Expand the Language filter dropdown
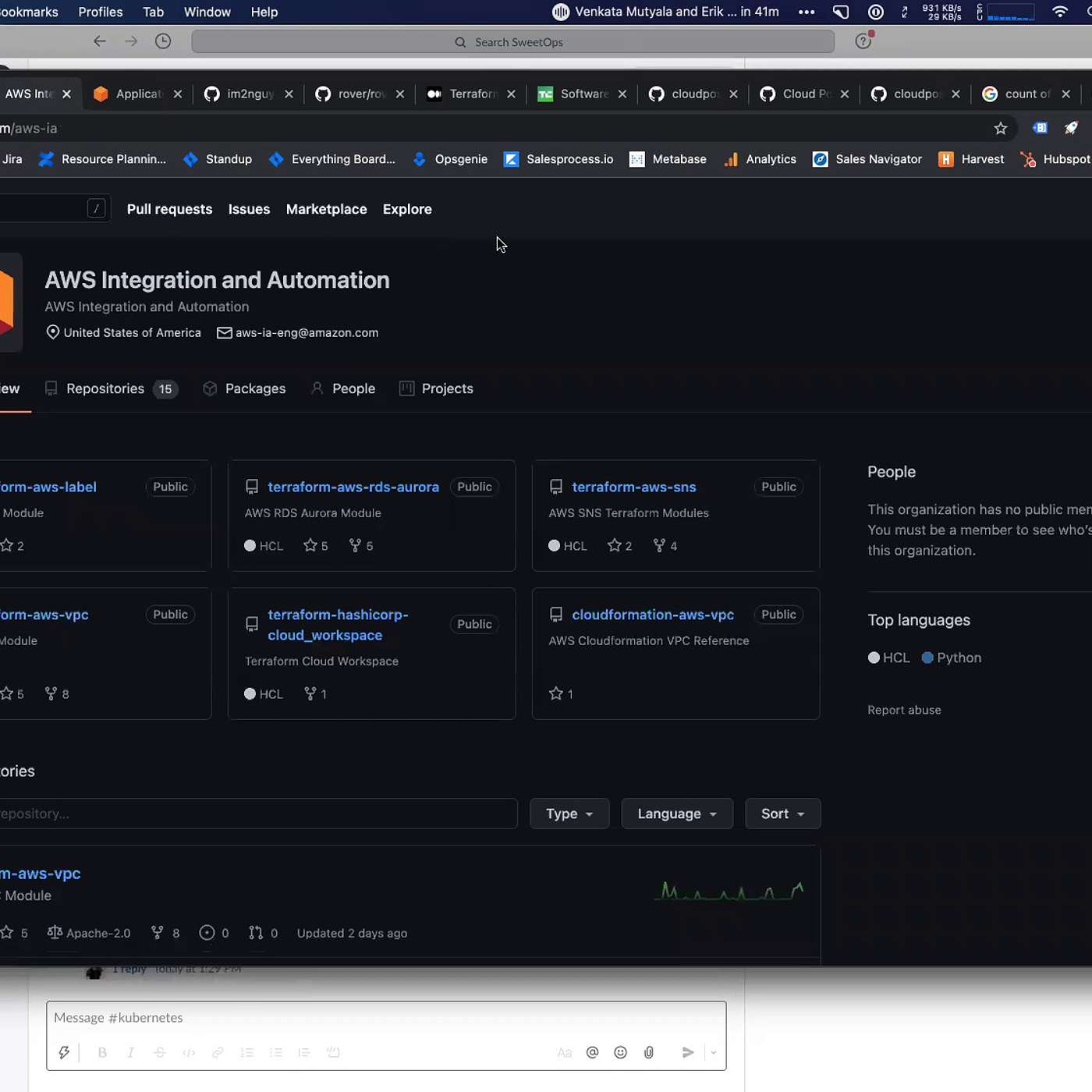1092x1092 pixels. pyautogui.click(x=676, y=814)
